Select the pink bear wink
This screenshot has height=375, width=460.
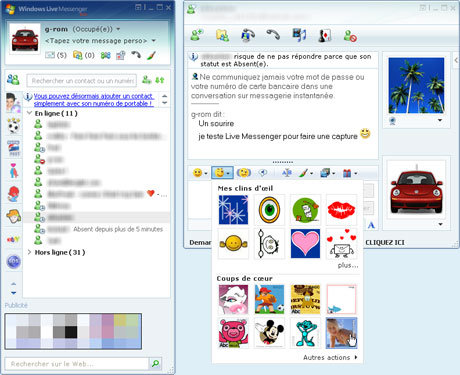[x=233, y=333]
